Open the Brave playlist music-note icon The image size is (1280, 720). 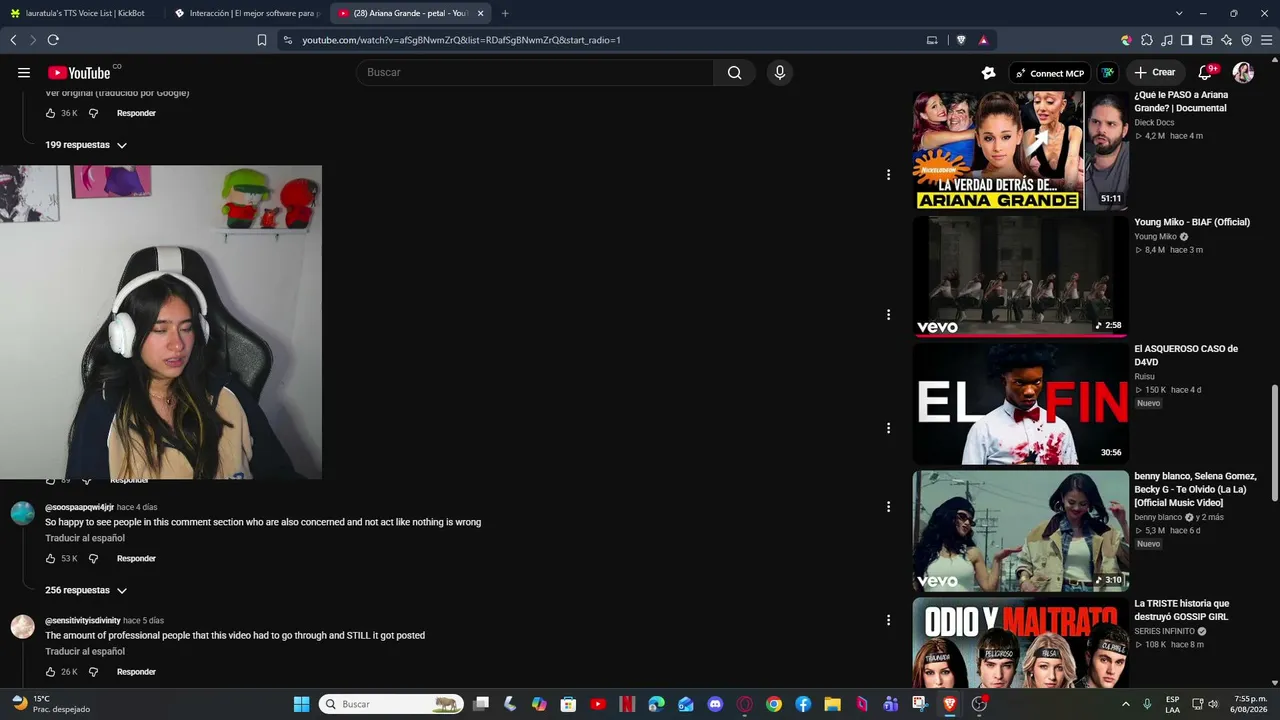[1167, 40]
